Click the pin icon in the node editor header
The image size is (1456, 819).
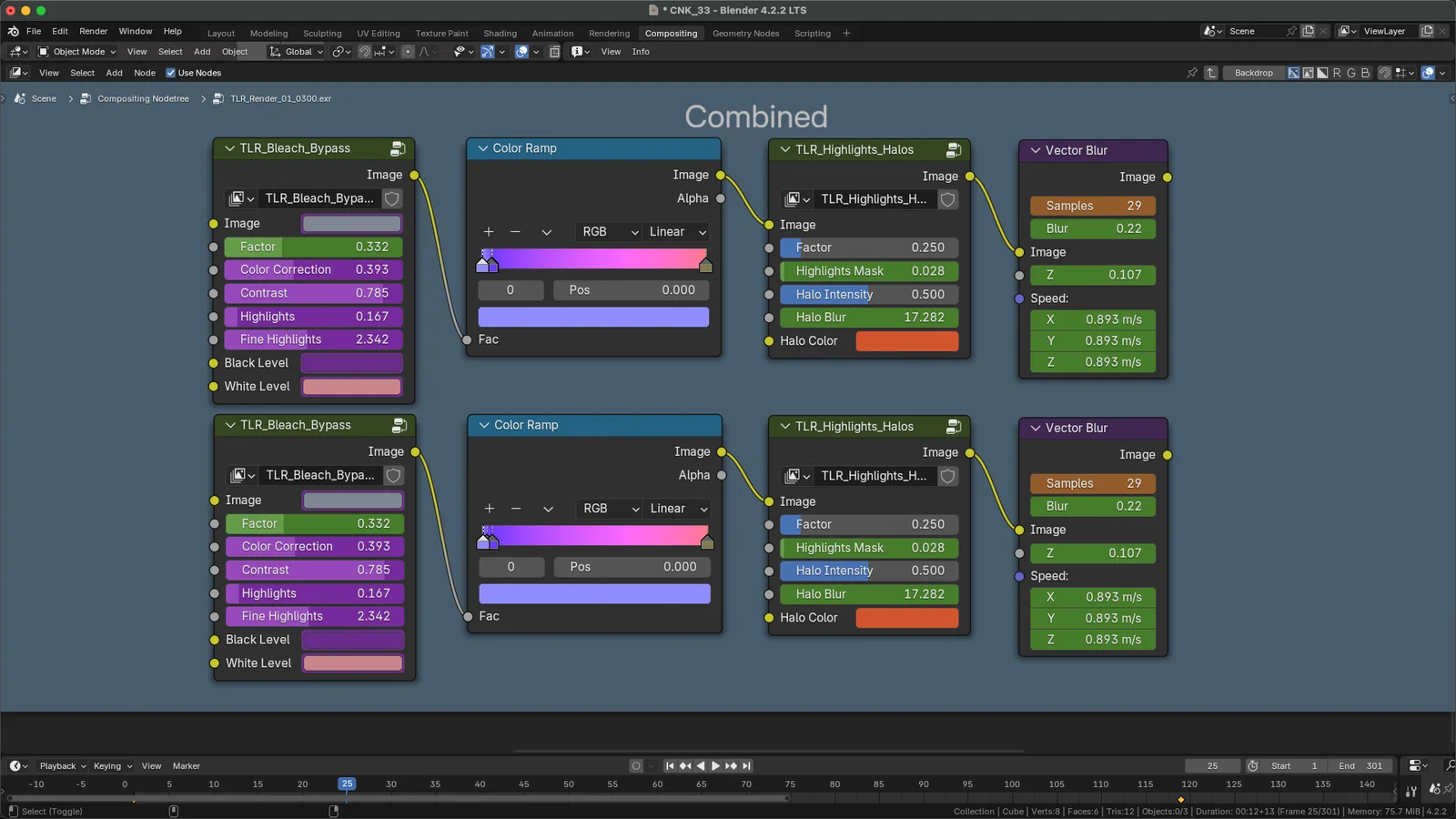pyautogui.click(x=1192, y=73)
